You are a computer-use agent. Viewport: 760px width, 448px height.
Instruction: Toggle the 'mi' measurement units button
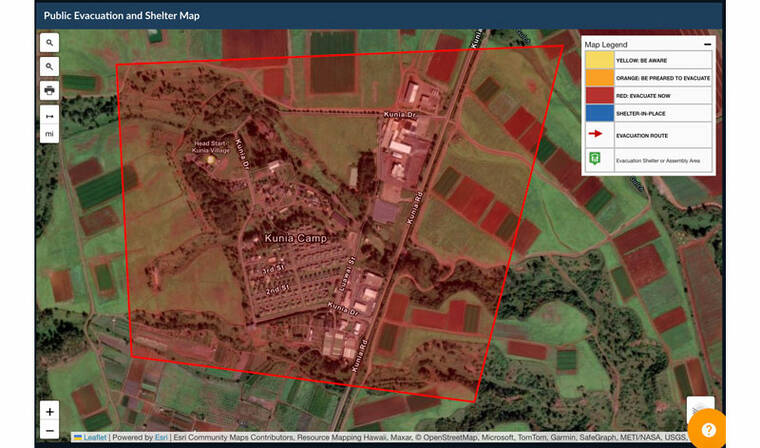pyautogui.click(x=50, y=134)
